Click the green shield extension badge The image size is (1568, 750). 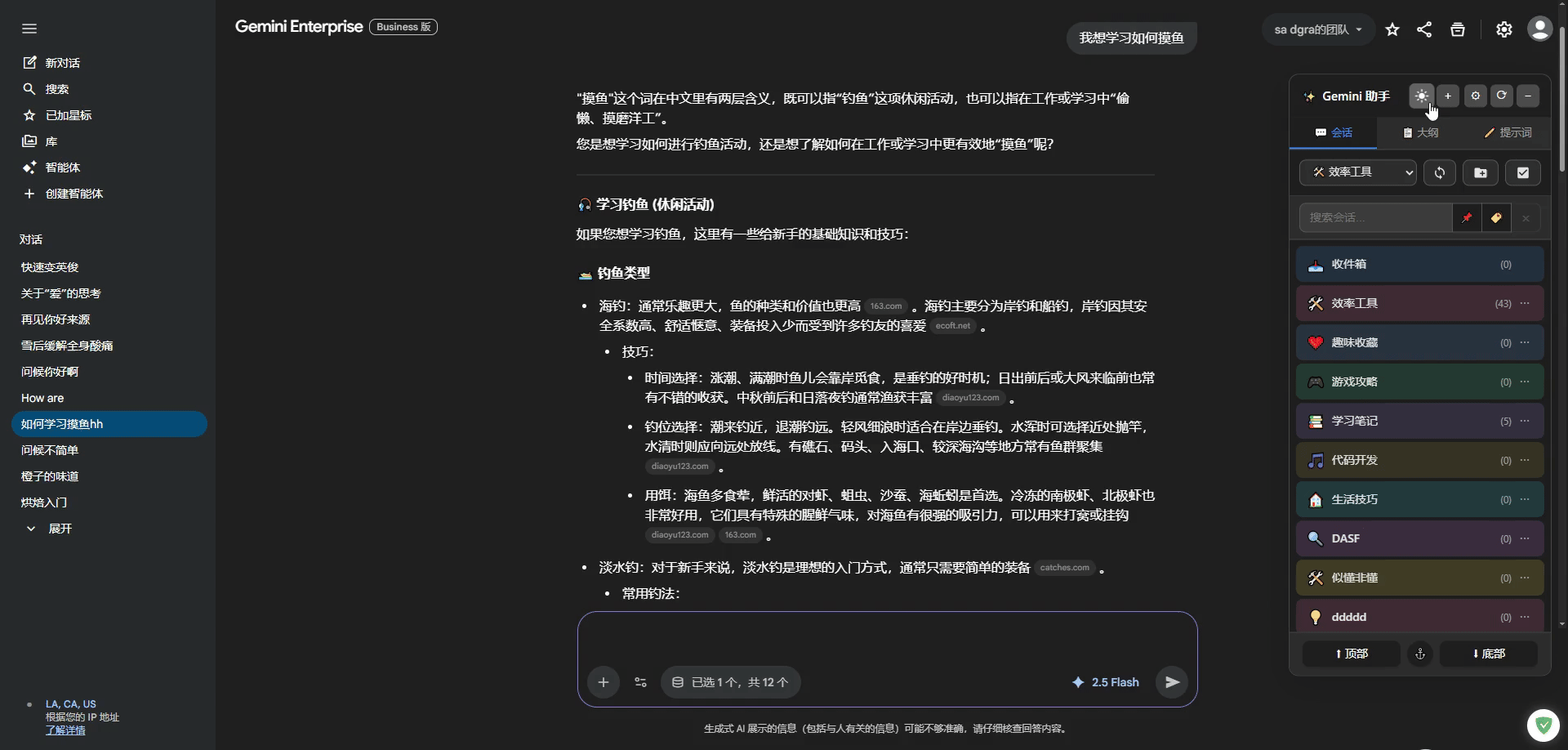(x=1543, y=725)
